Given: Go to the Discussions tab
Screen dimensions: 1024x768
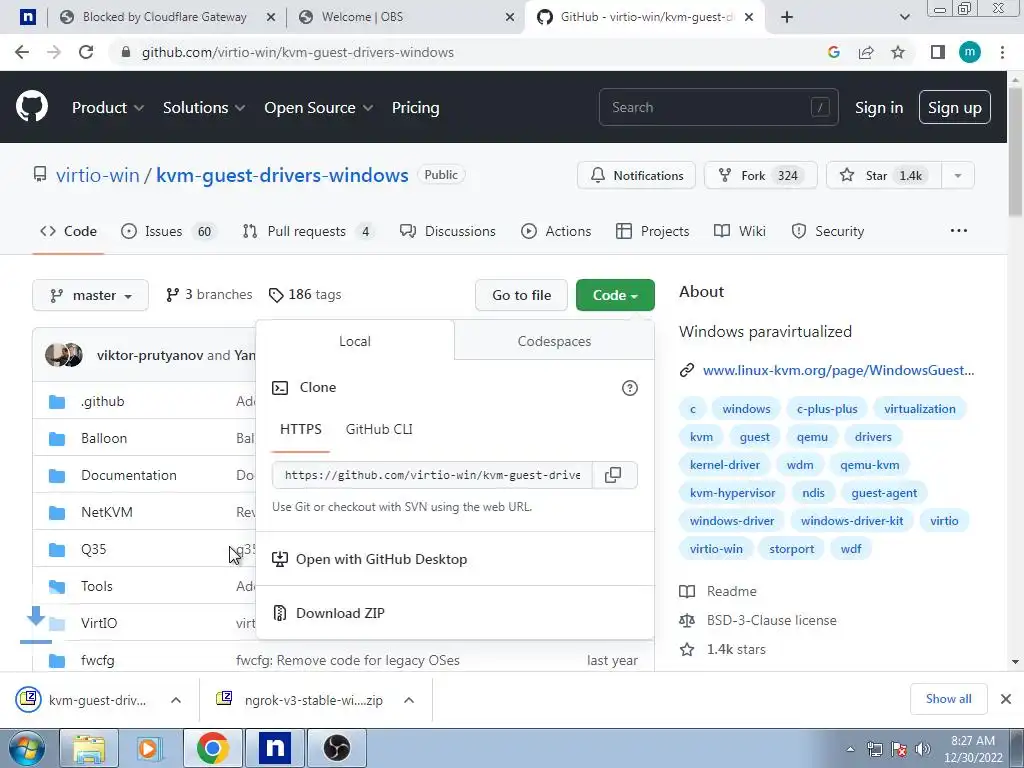Looking at the screenshot, I should pos(448,231).
